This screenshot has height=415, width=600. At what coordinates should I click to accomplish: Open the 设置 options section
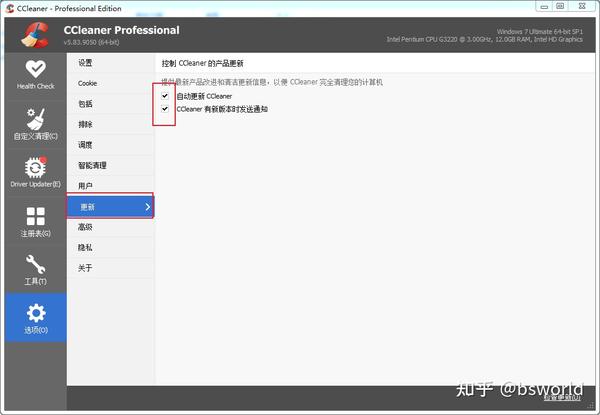pyautogui.click(x=111, y=63)
